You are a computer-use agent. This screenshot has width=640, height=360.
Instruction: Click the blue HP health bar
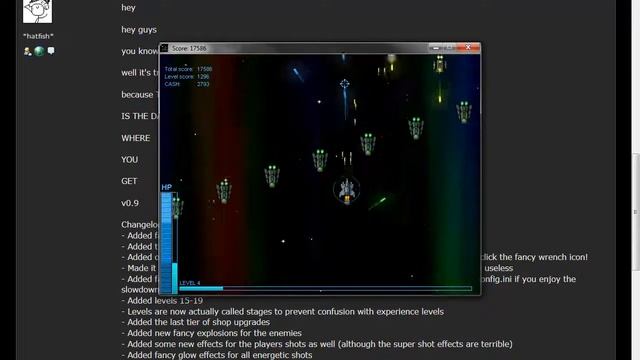click(x=167, y=242)
